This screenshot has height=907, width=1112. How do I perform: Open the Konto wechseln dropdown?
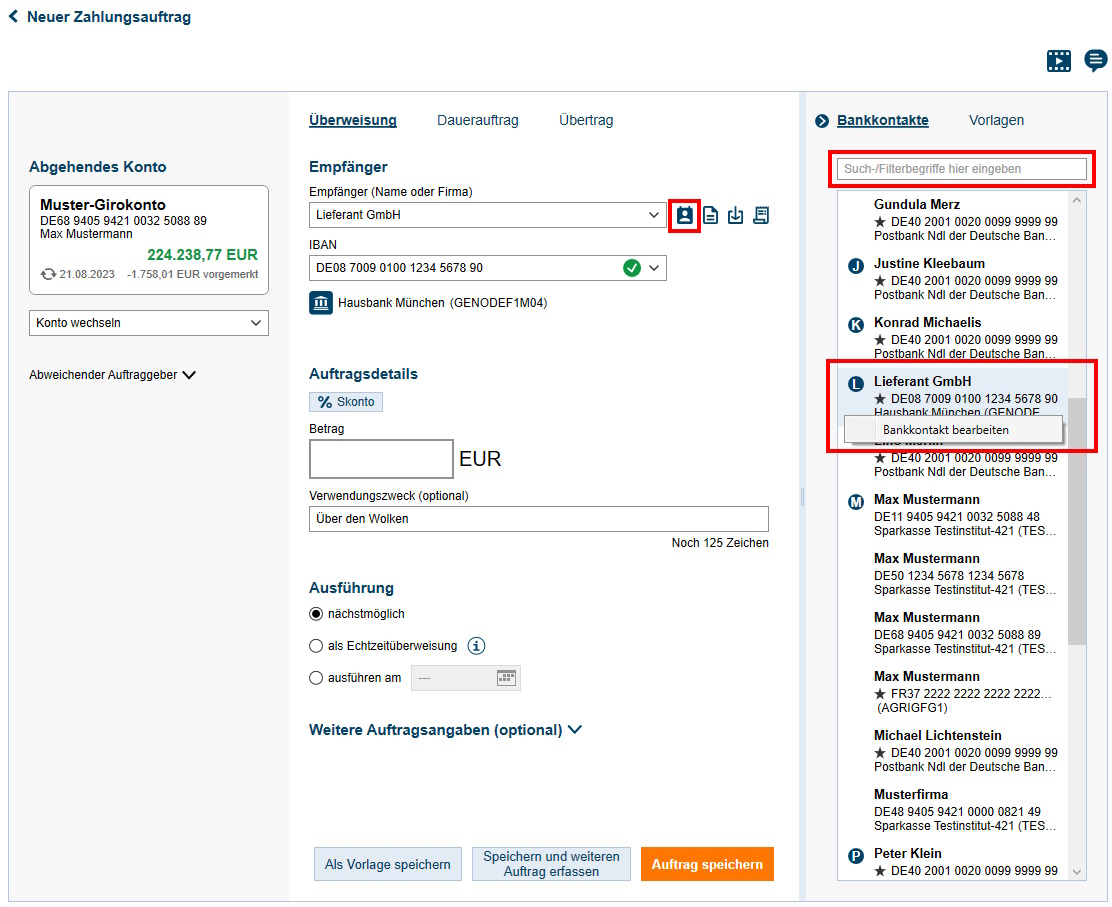pyautogui.click(x=148, y=322)
